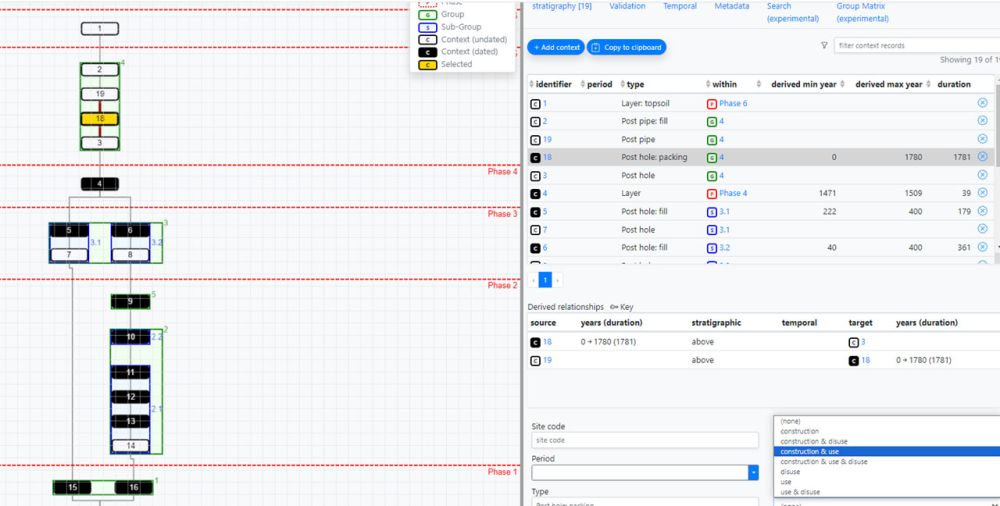The width and height of the screenshot is (1000, 506).
Task: Remove context 18 Post hole packing row
Action: pos(982,156)
